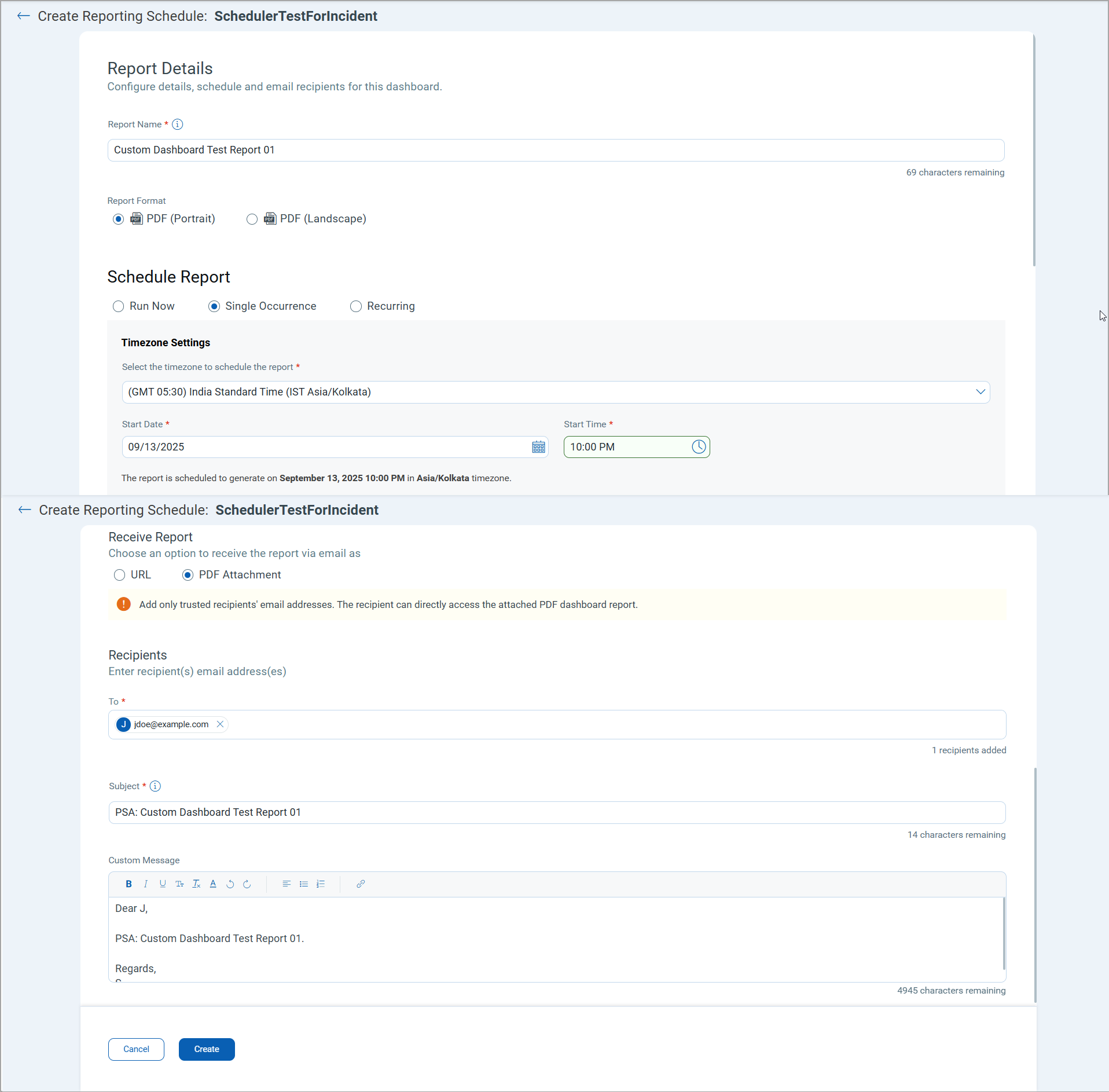Select URL as receive report option

click(120, 575)
